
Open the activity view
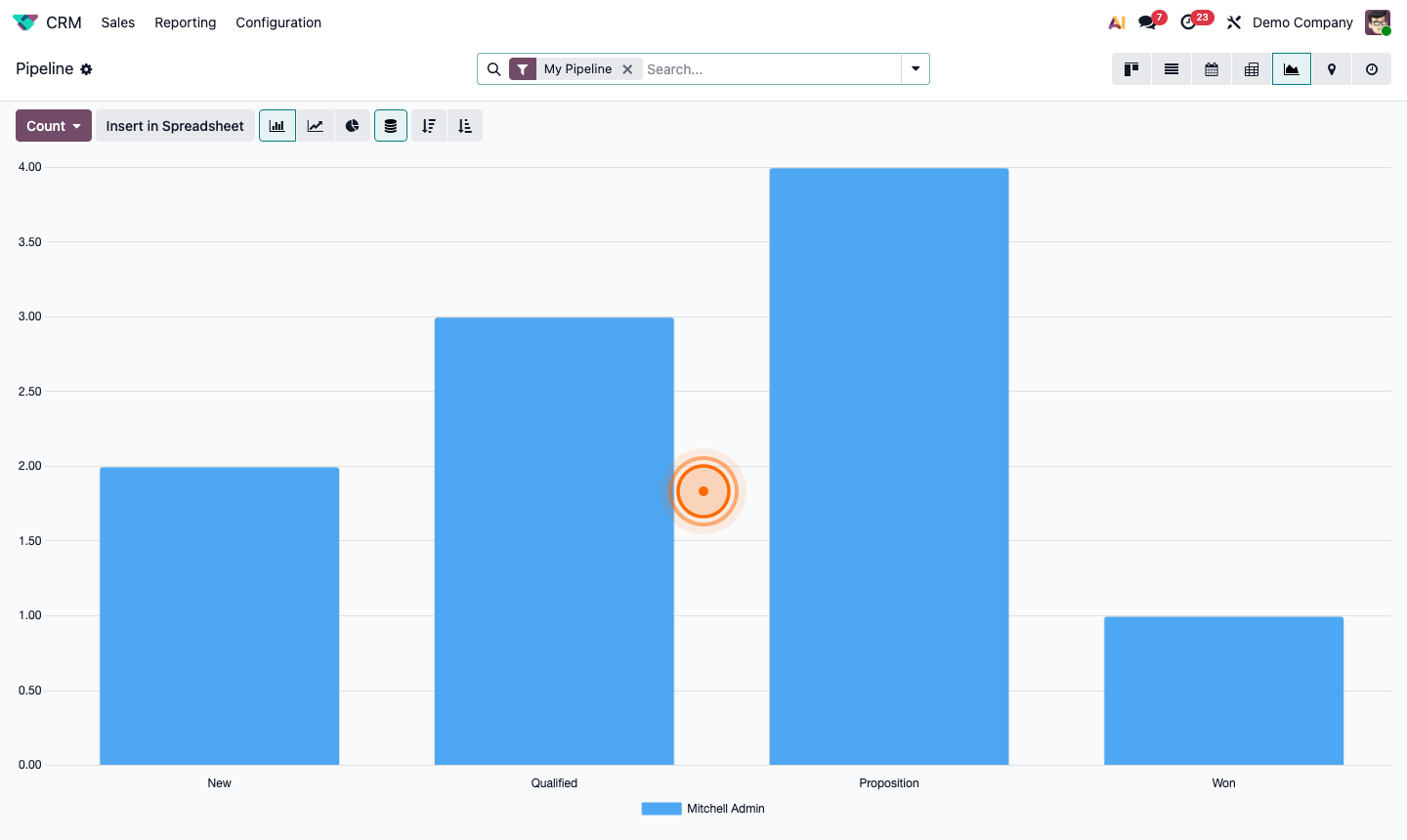tap(1371, 69)
